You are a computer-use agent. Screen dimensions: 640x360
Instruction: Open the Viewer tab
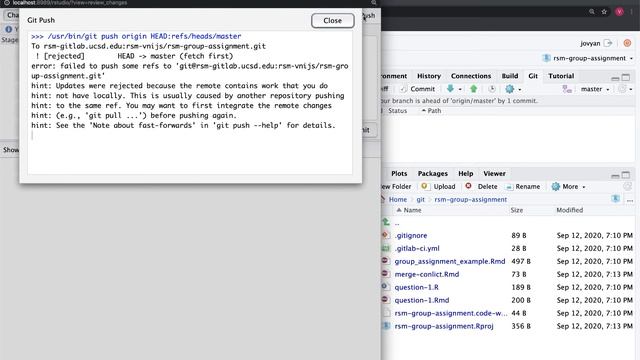494,173
